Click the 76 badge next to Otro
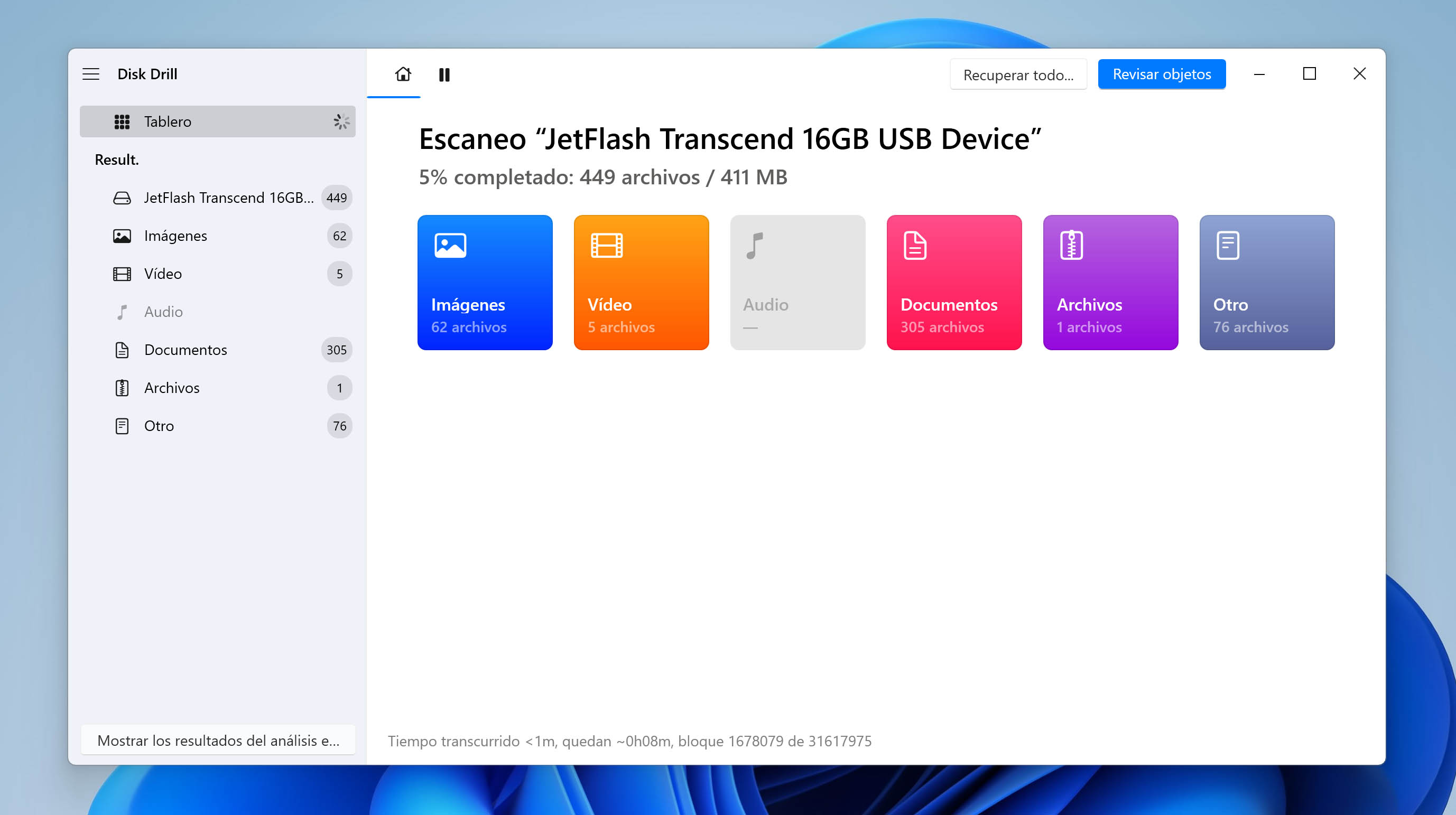 [340, 426]
